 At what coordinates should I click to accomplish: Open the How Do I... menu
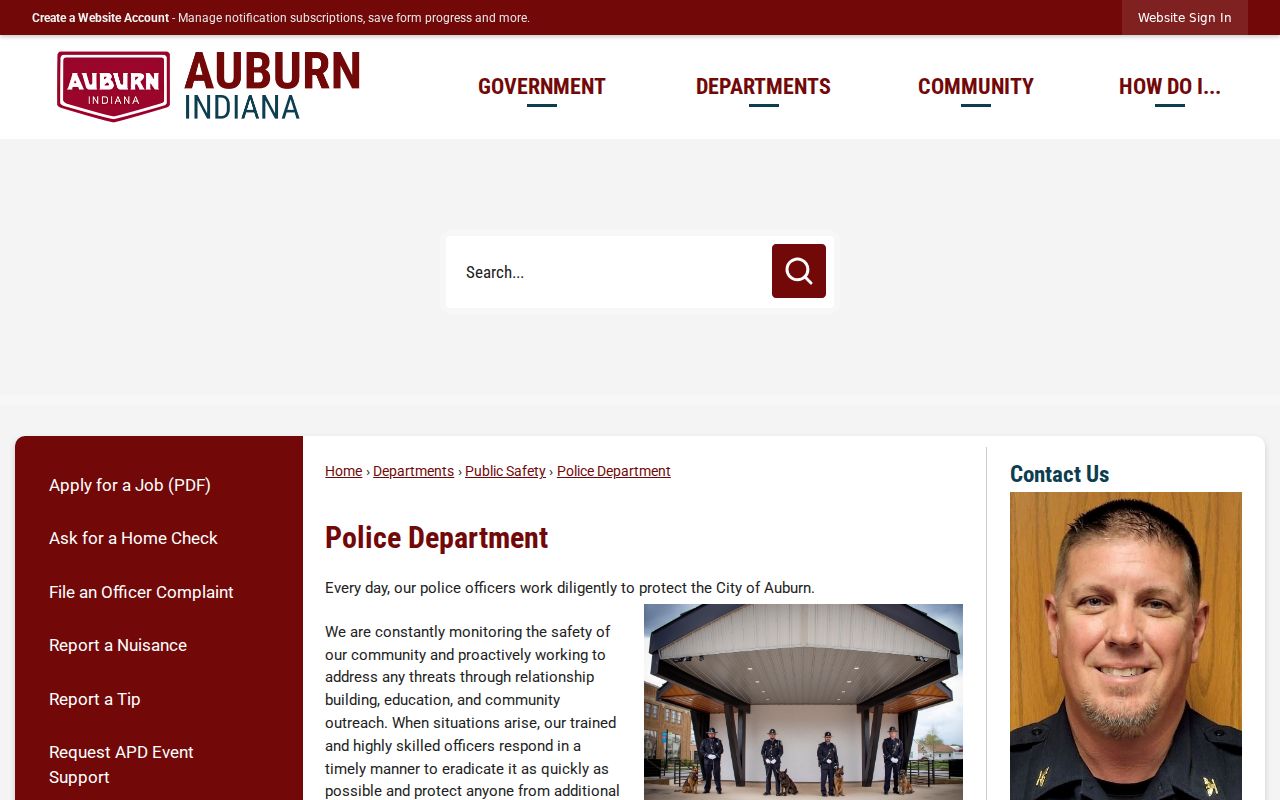click(x=1170, y=87)
